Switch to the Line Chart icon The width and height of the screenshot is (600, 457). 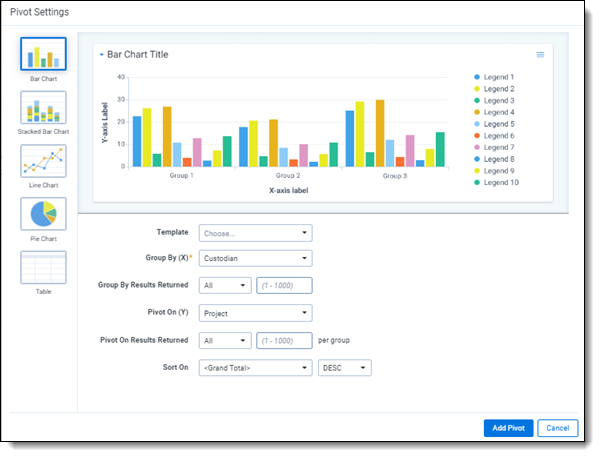(43, 161)
